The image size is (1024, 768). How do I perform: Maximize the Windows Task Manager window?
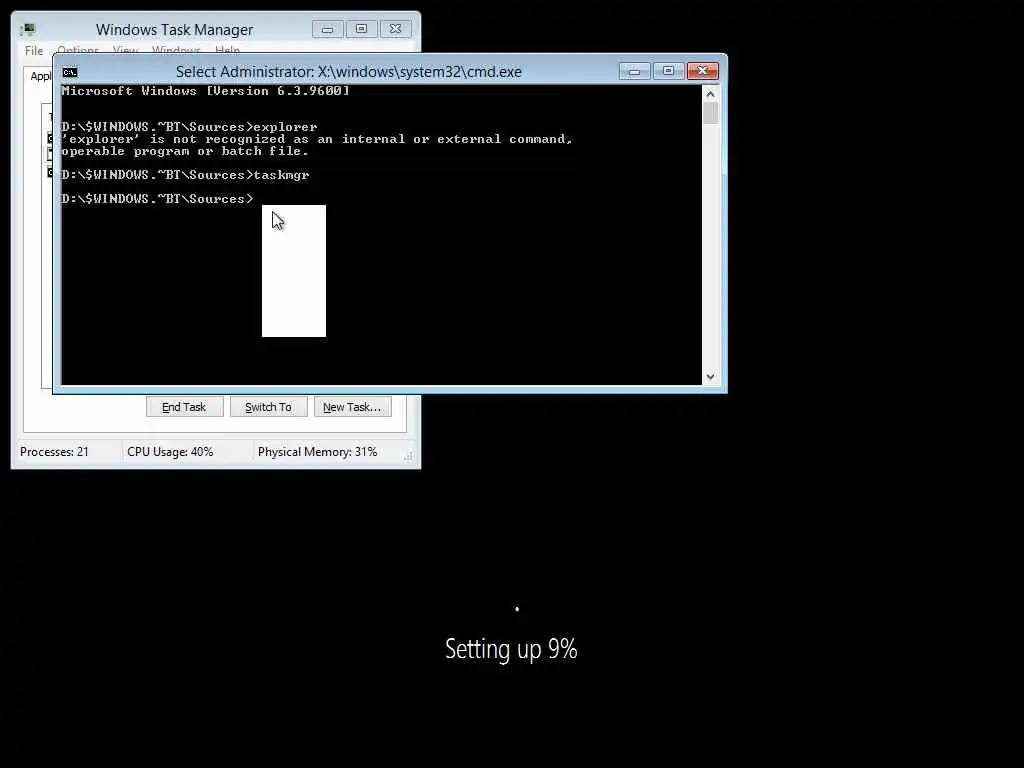click(361, 29)
